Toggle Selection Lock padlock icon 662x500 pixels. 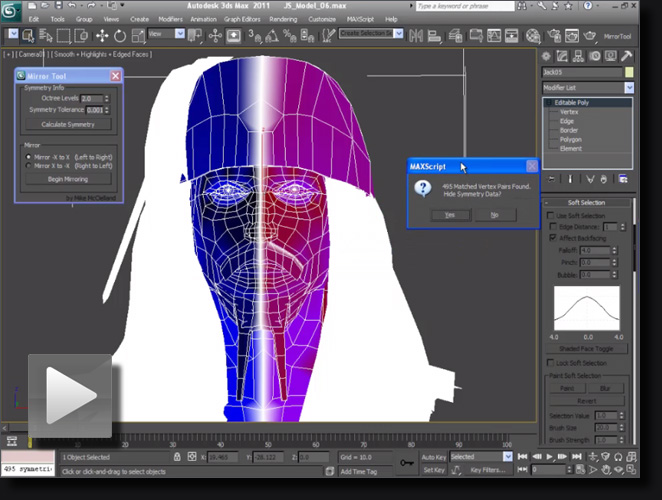(x=177, y=457)
